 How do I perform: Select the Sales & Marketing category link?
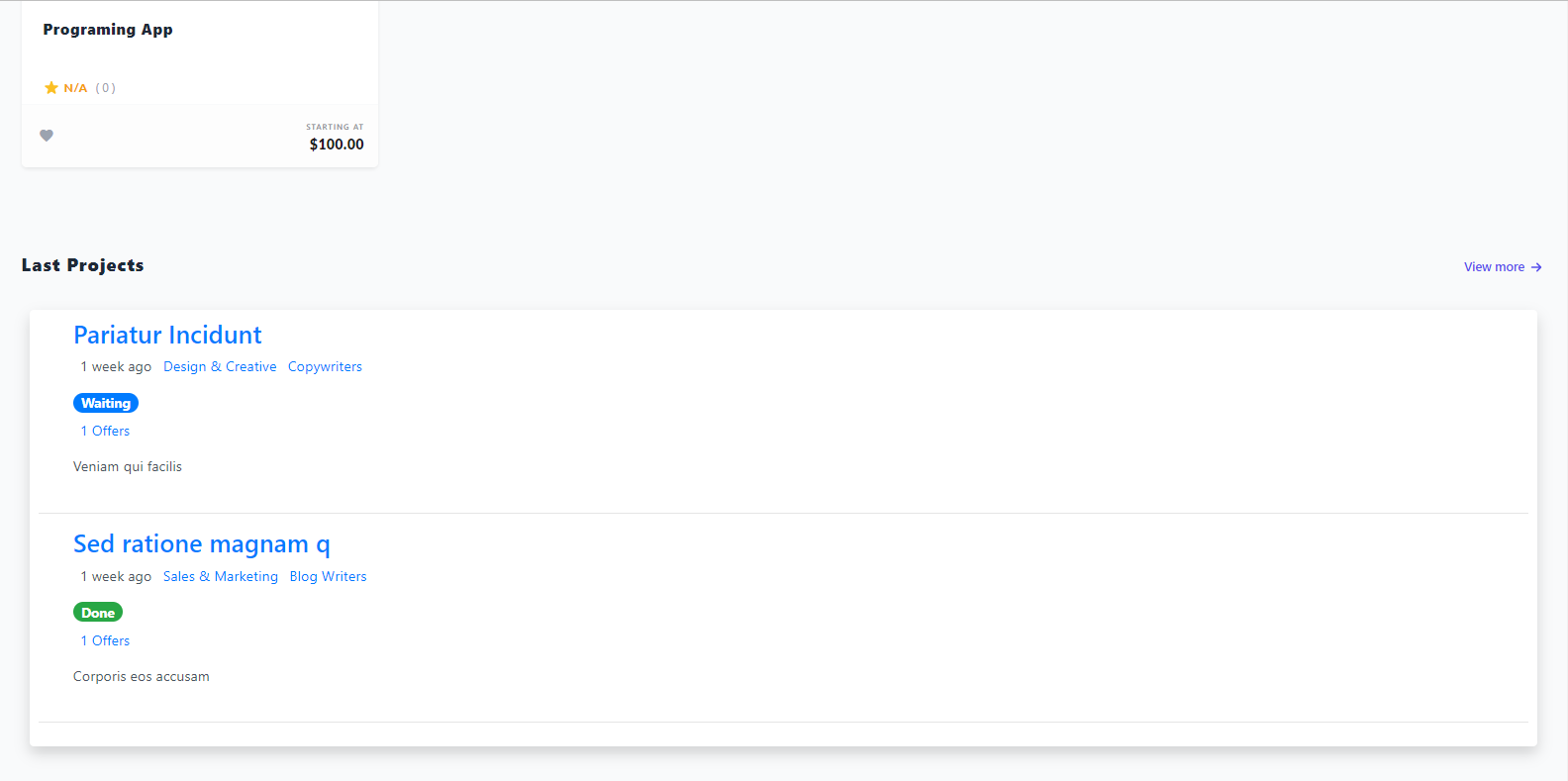[x=221, y=576]
